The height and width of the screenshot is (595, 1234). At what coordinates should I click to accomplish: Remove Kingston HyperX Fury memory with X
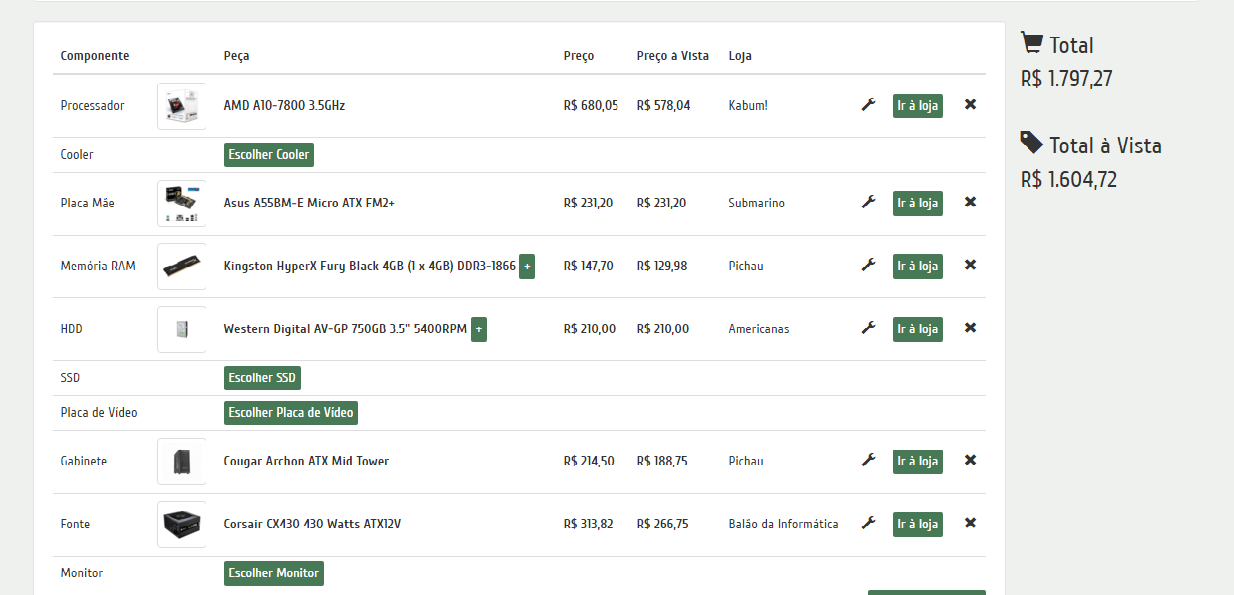970,265
